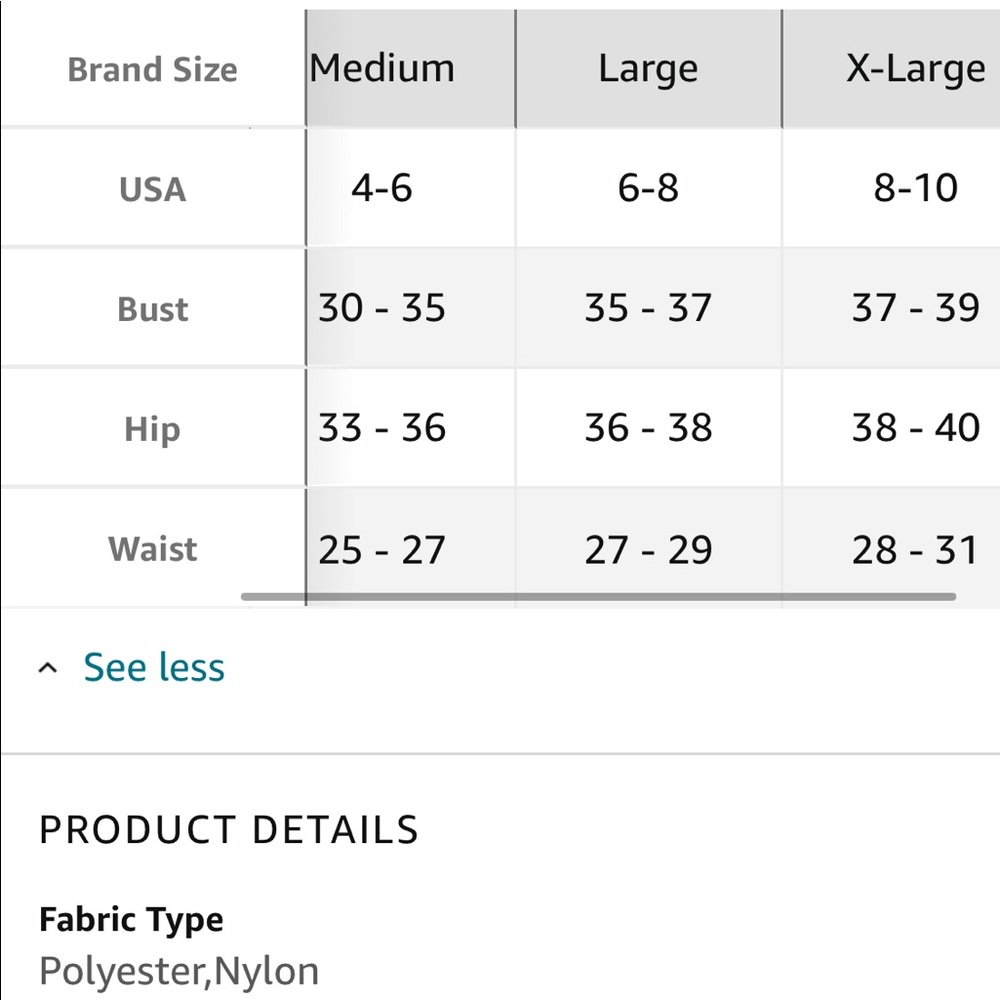Select Large hip 36 - 38 cell
This screenshot has height=1000, width=1000.
coord(648,427)
